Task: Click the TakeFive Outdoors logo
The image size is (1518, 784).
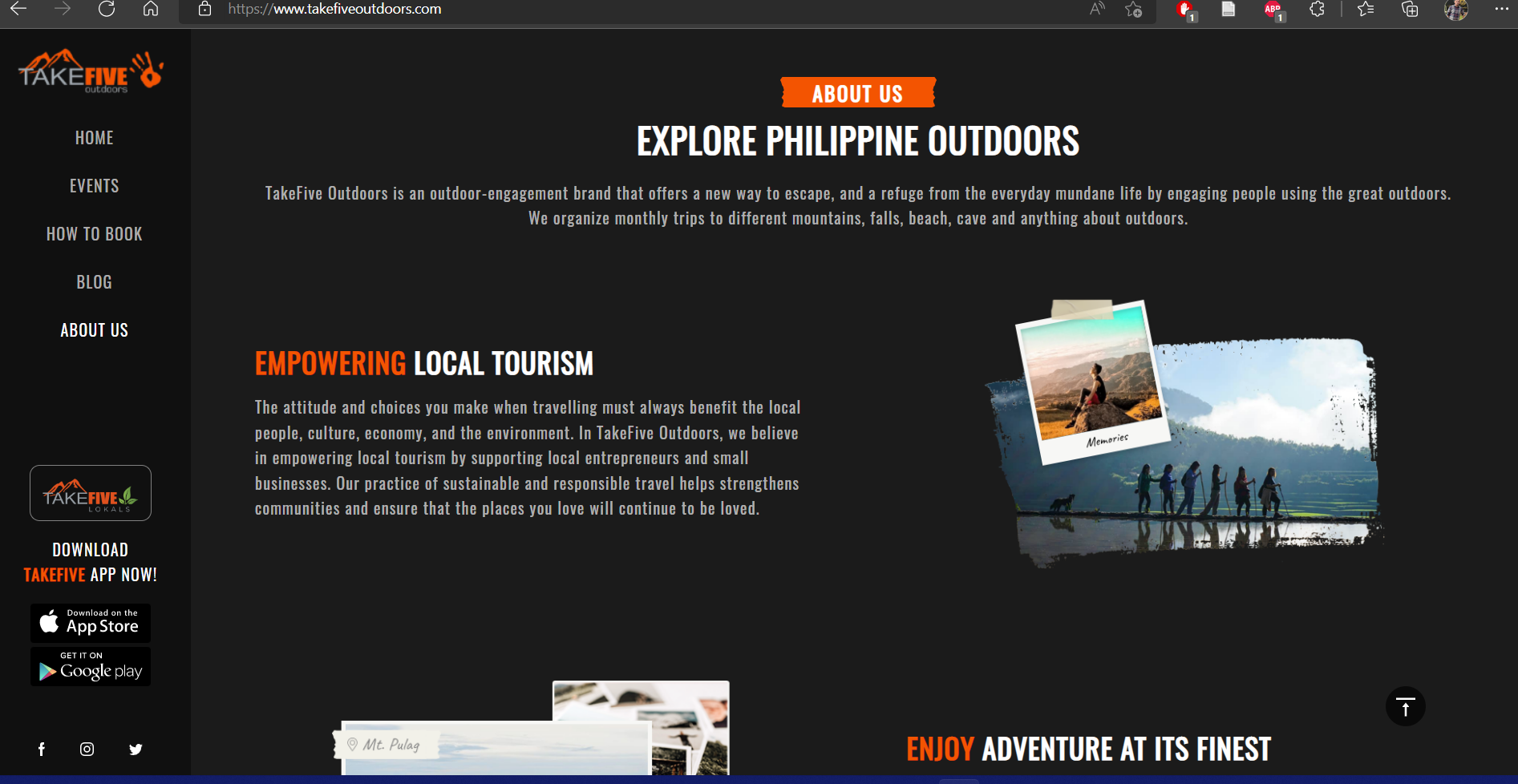Action: coord(91,71)
